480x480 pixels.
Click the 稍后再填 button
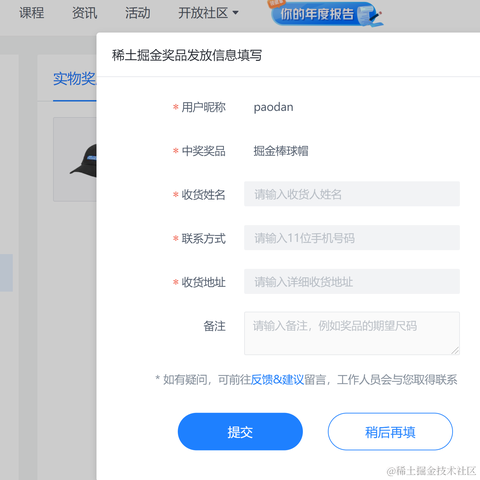click(x=390, y=432)
